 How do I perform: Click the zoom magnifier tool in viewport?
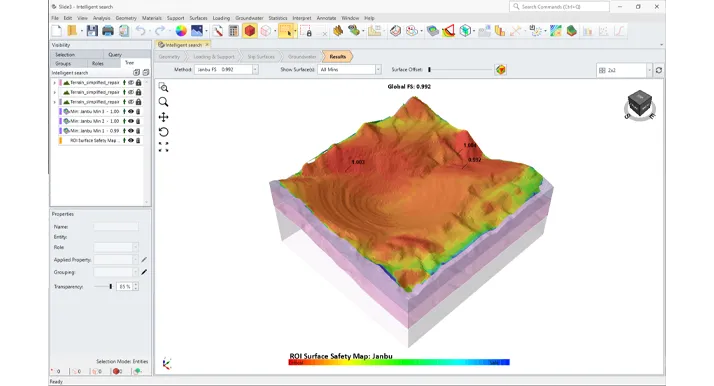point(163,102)
